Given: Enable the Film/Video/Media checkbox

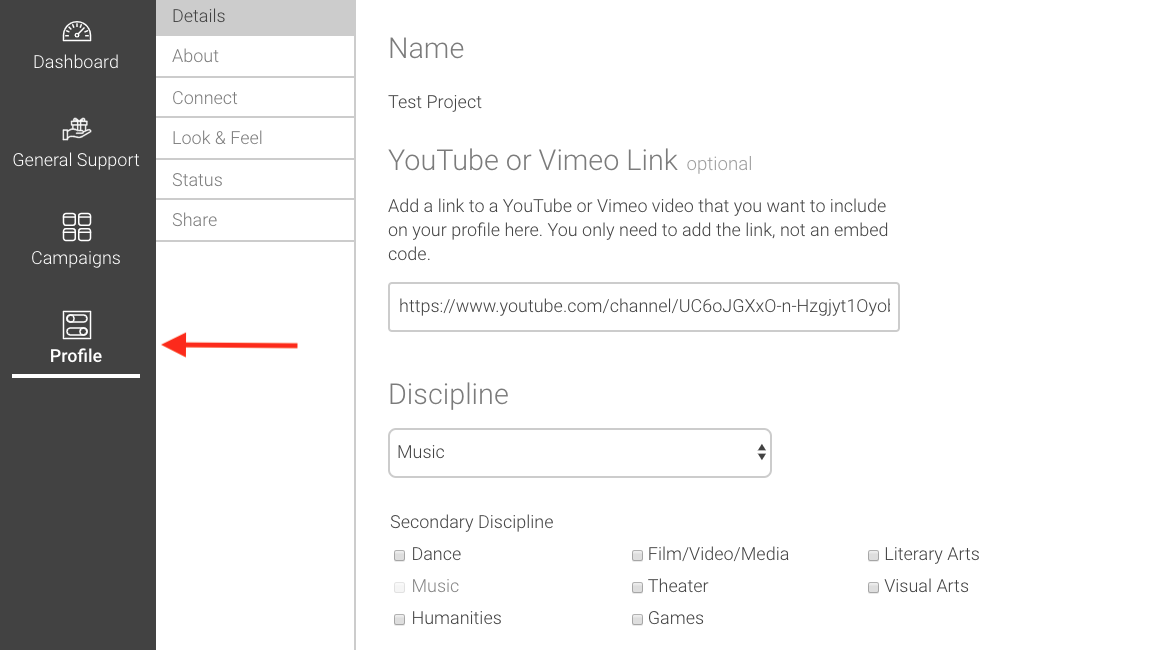Looking at the screenshot, I should pyautogui.click(x=637, y=556).
